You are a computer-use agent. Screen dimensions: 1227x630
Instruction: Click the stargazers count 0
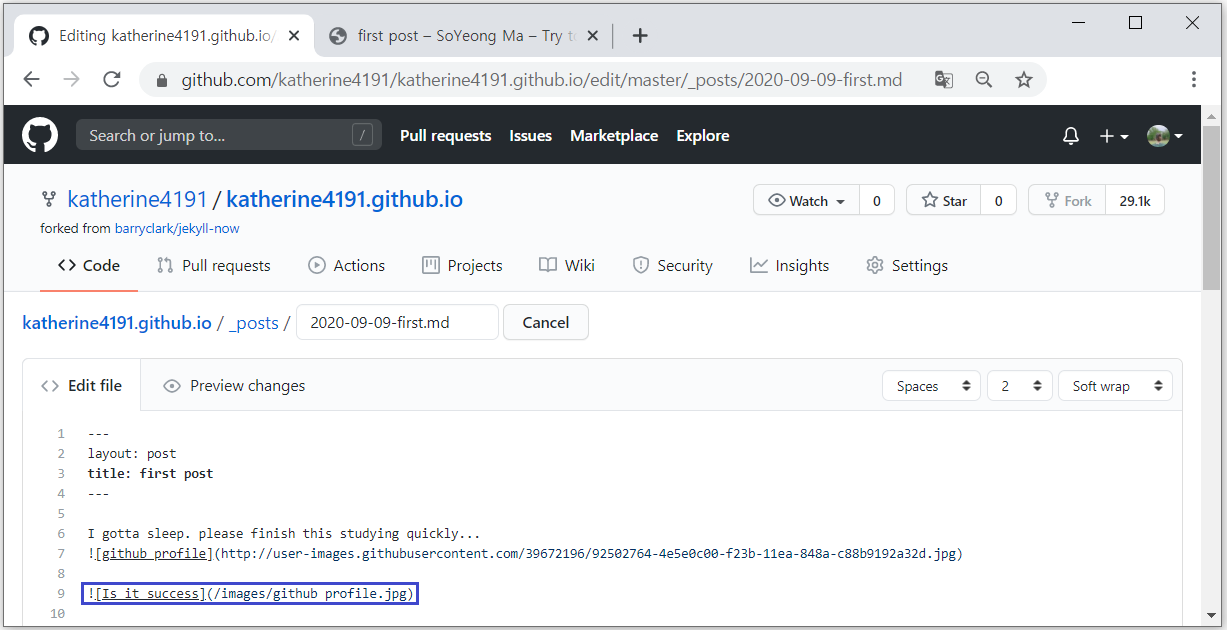click(x=998, y=200)
